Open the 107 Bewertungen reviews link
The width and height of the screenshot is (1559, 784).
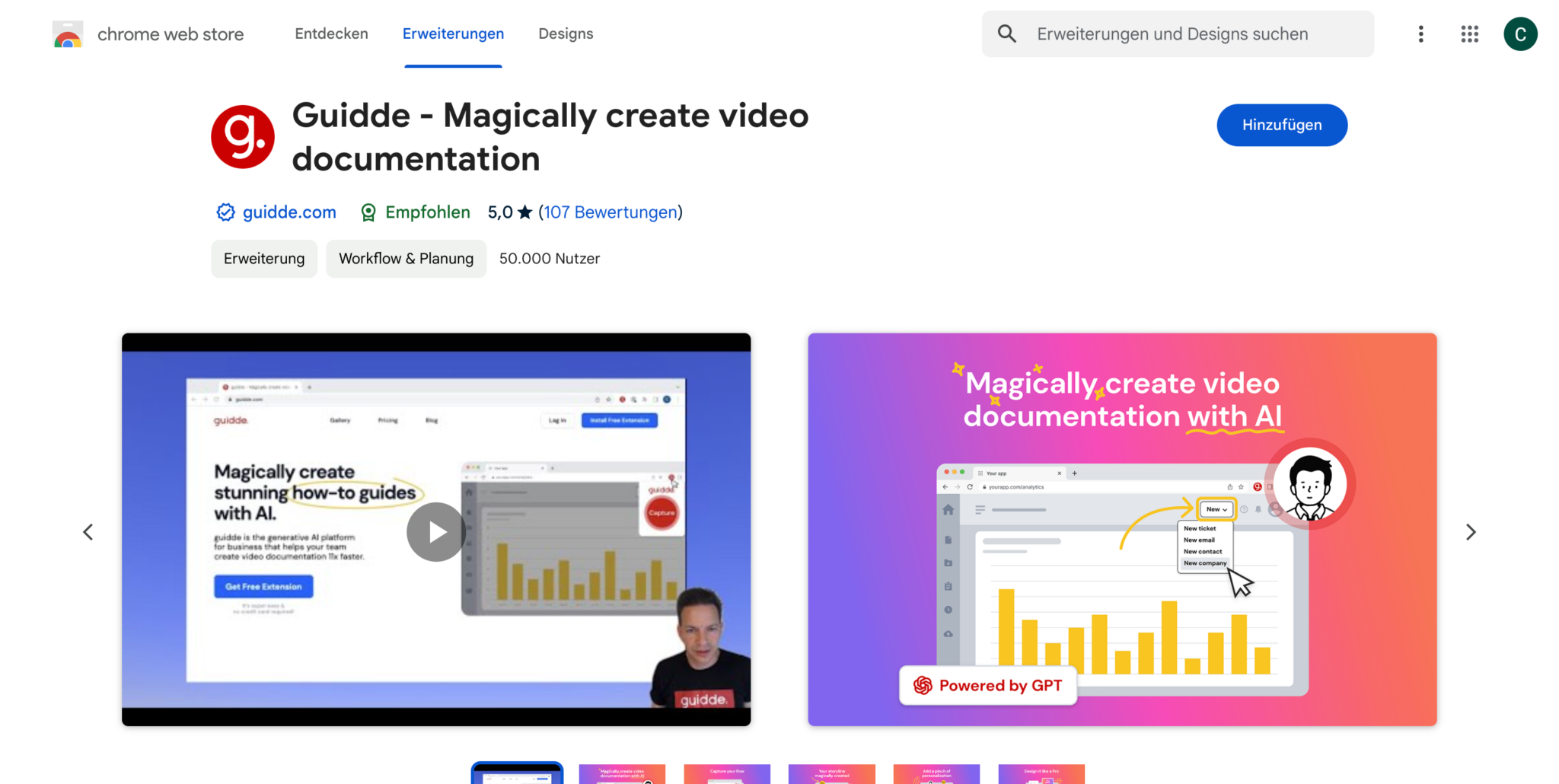coord(611,212)
